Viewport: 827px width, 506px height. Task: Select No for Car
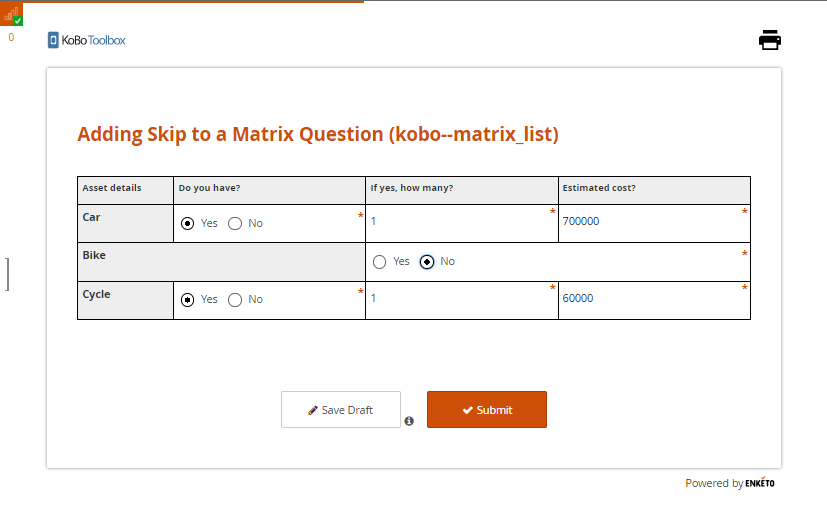point(235,224)
